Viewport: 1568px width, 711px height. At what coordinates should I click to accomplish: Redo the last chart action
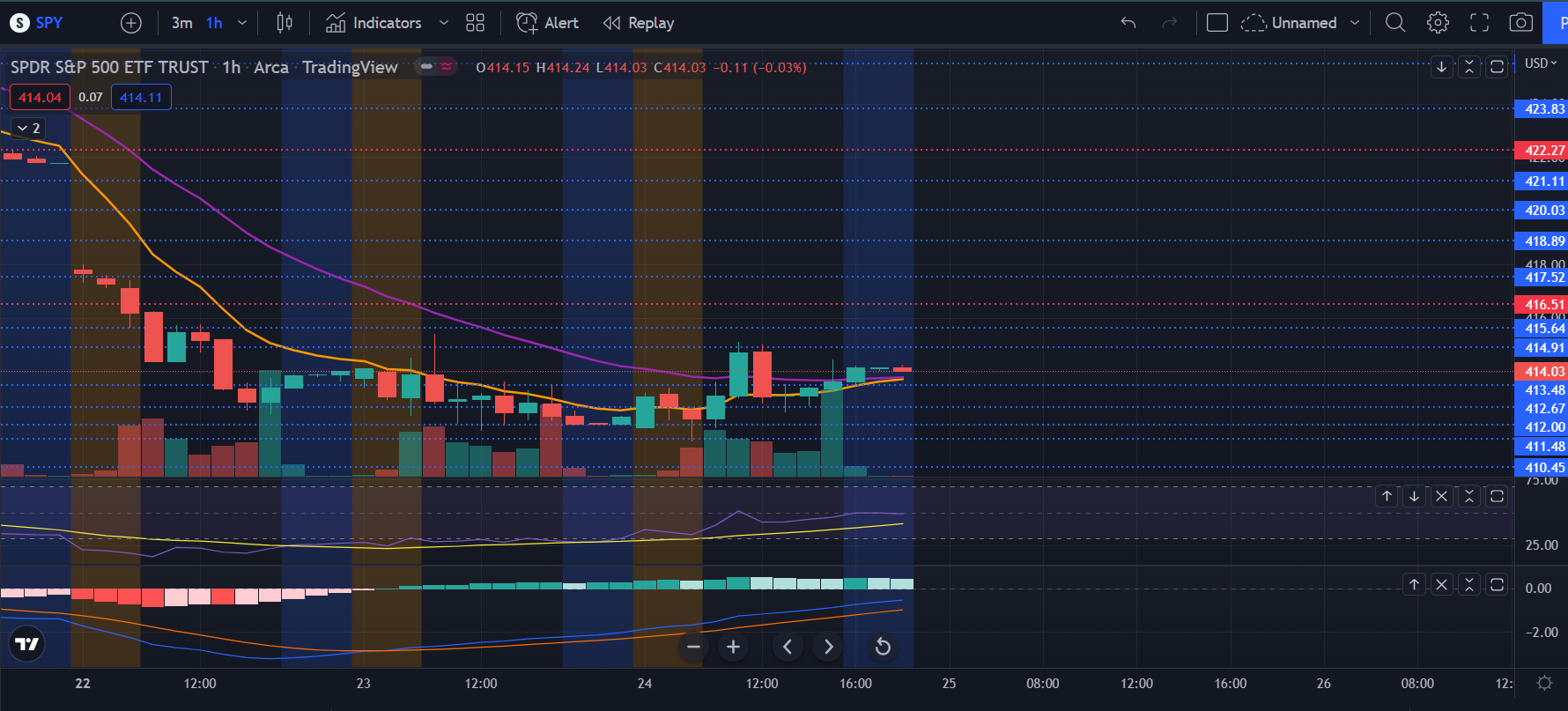click(1170, 23)
